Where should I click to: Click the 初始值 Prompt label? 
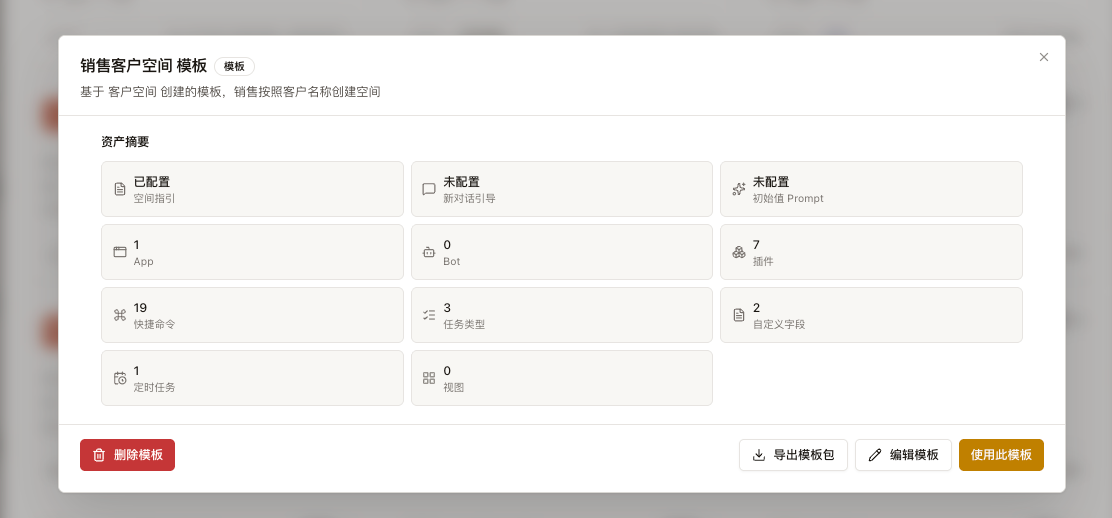pos(789,199)
